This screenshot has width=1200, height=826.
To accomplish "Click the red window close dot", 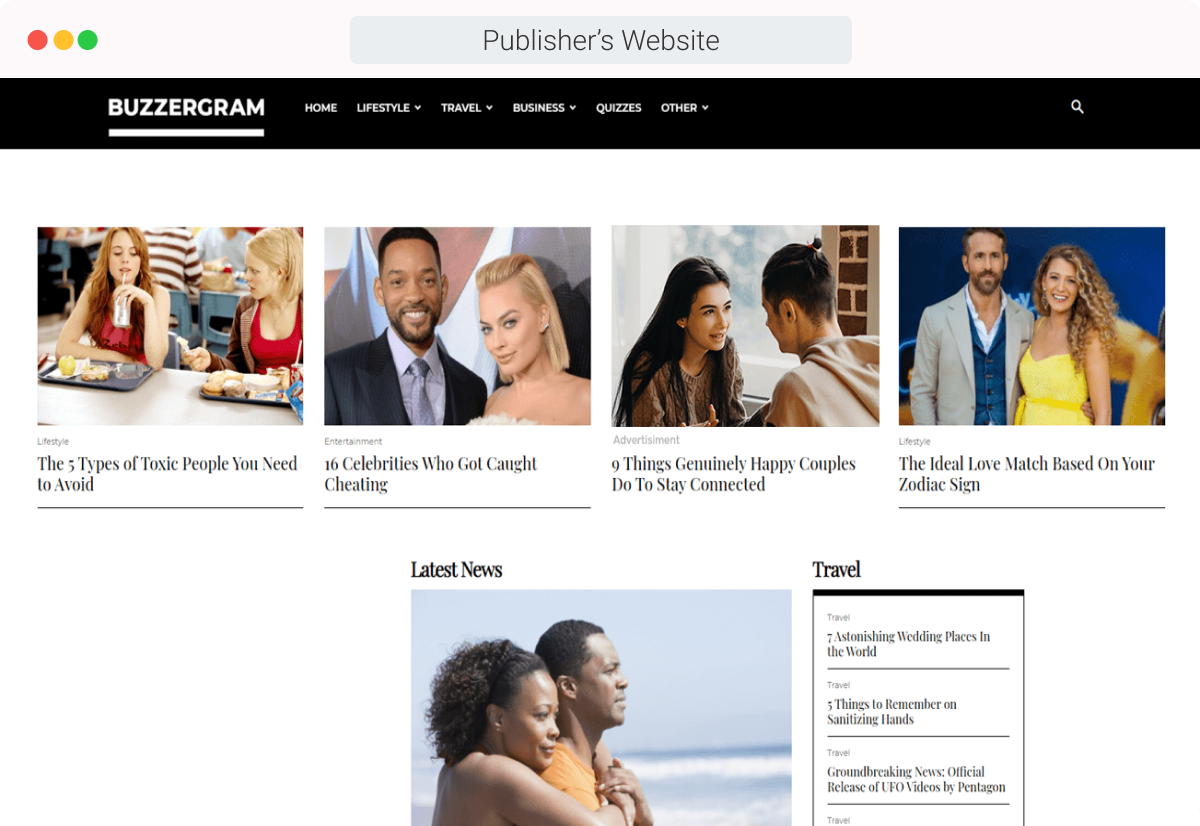I will tap(37, 40).
